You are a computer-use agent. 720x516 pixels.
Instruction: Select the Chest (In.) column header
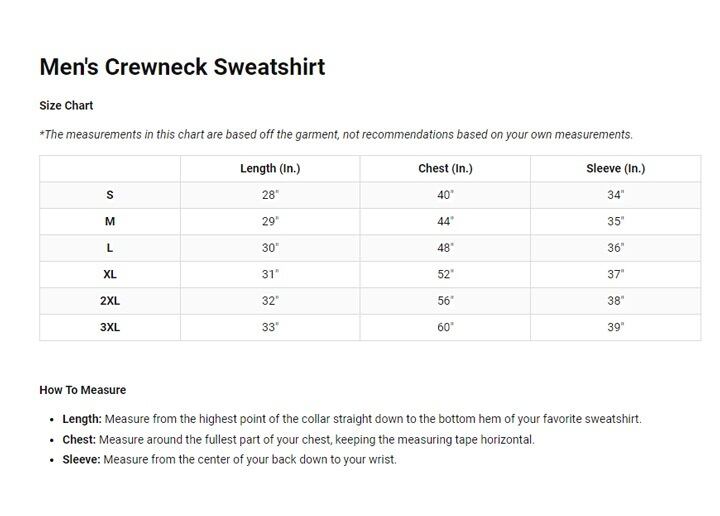[445, 169]
